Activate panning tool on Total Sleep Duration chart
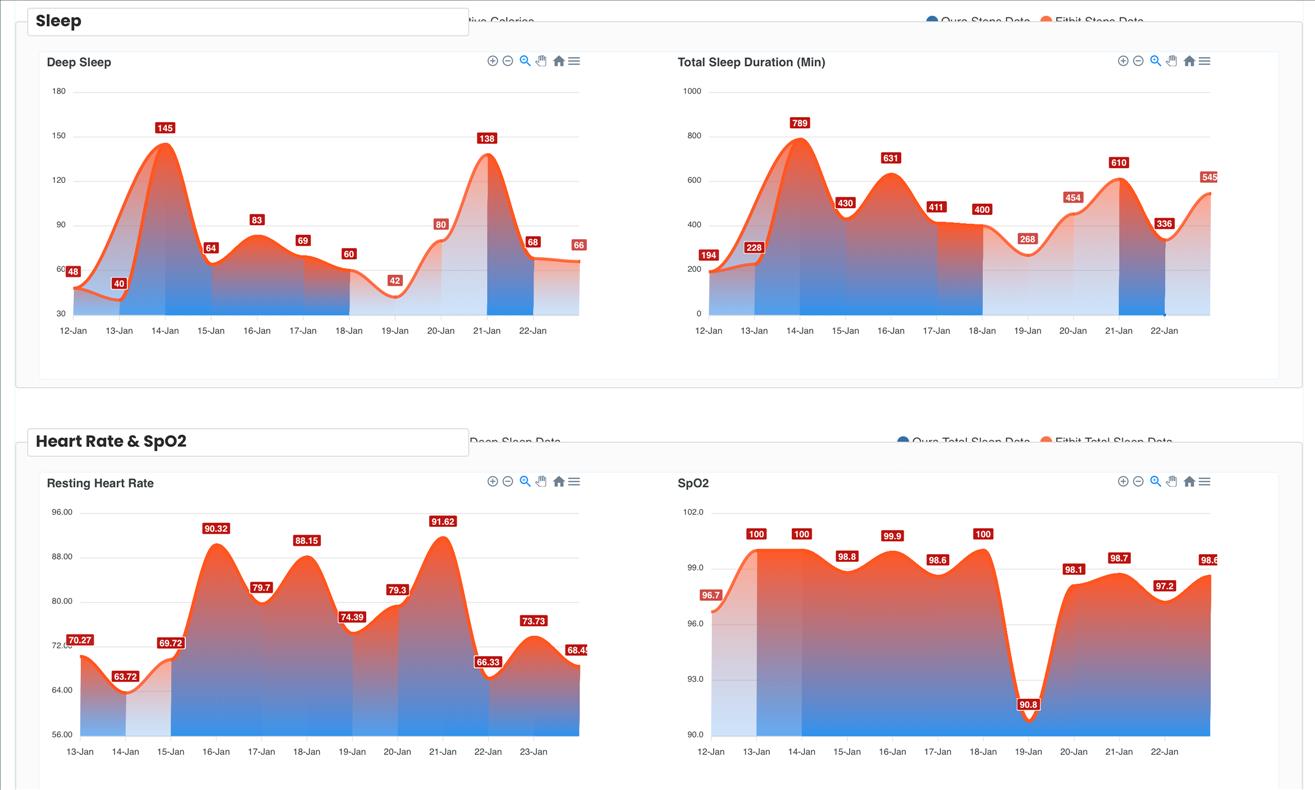This screenshot has height=790, width=1315. (x=1171, y=61)
